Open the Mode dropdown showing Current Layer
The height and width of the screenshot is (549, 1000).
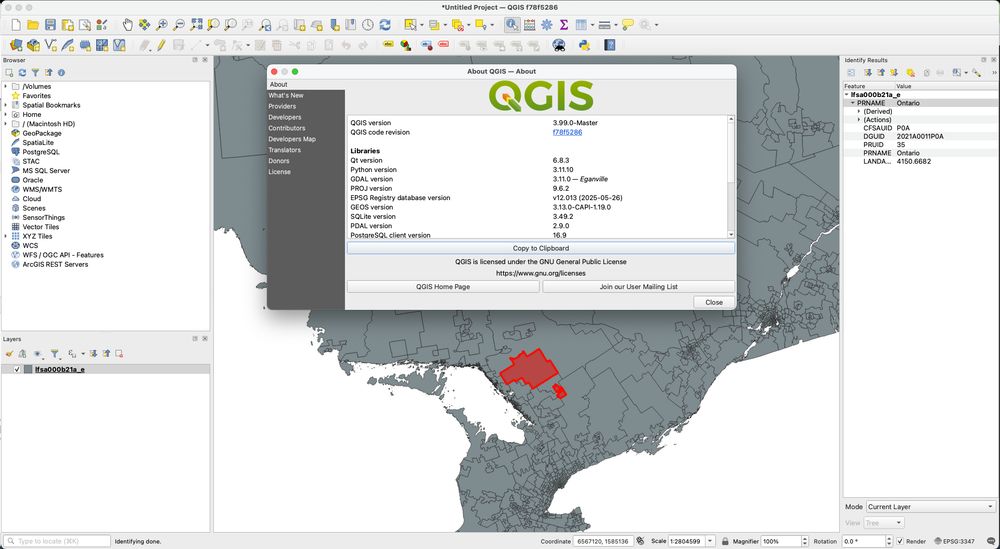930,507
